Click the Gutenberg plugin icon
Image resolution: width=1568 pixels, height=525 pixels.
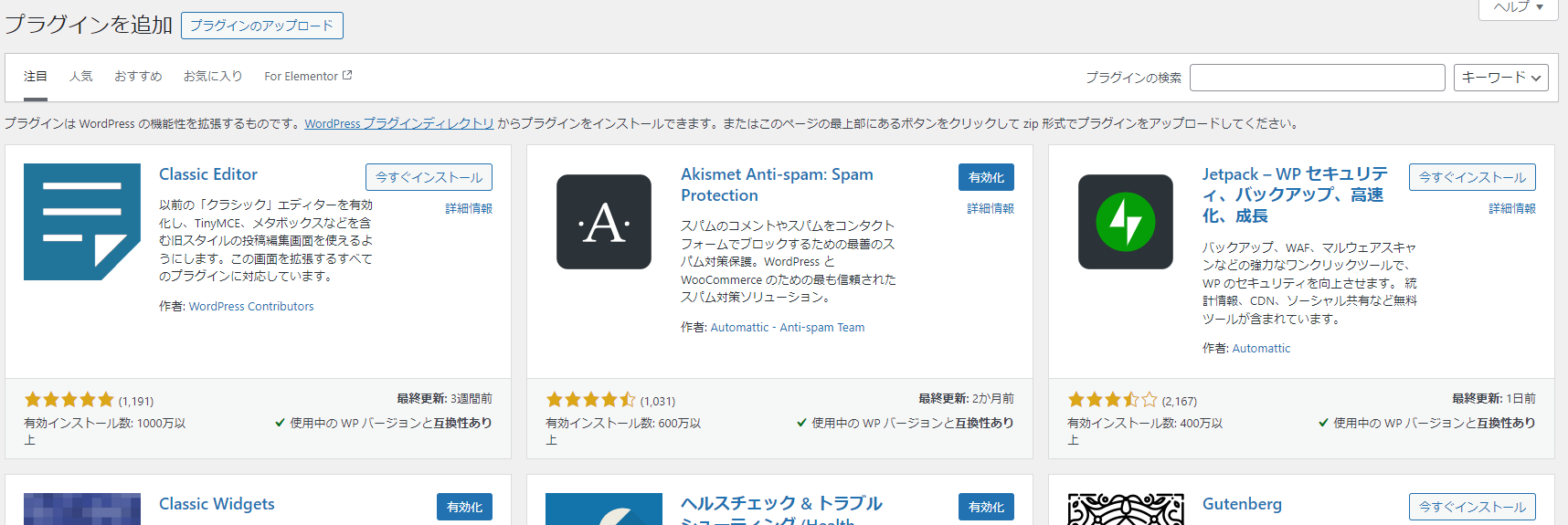pos(1125,509)
